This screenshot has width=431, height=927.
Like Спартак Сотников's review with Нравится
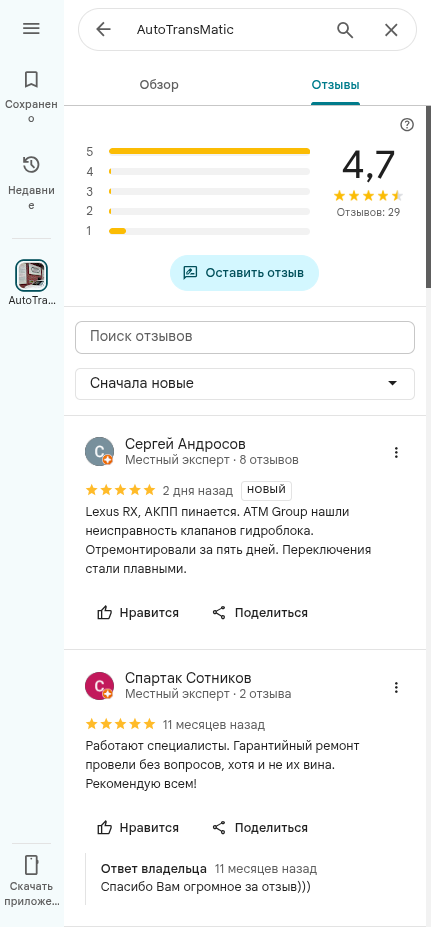tap(138, 828)
